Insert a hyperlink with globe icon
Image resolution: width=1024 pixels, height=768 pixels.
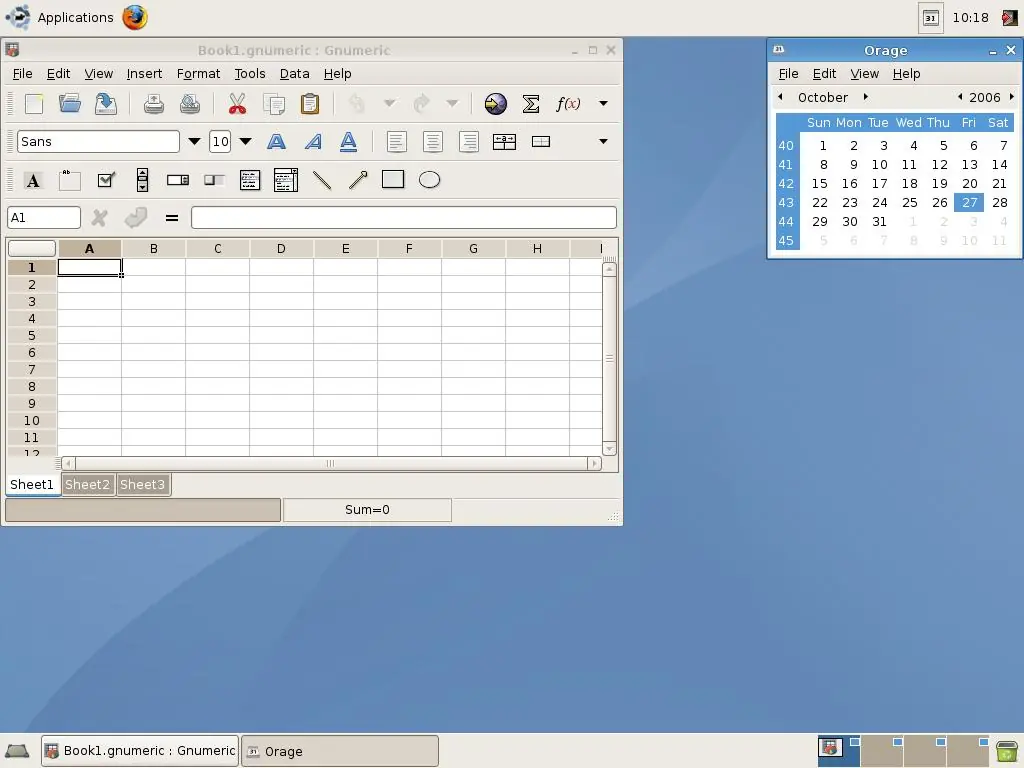pyautogui.click(x=496, y=104)
